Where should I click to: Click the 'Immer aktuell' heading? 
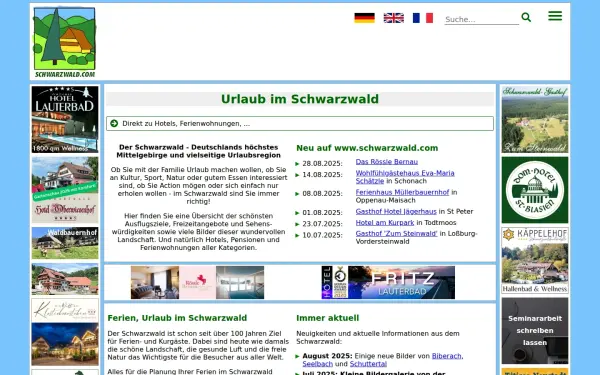pos(328,318)
